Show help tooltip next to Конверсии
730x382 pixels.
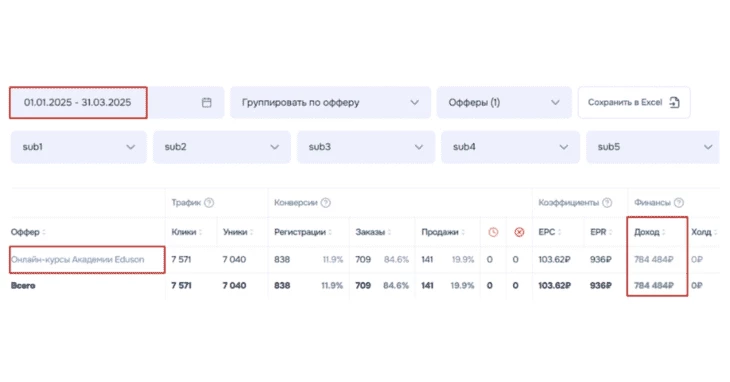pos(326,203)
